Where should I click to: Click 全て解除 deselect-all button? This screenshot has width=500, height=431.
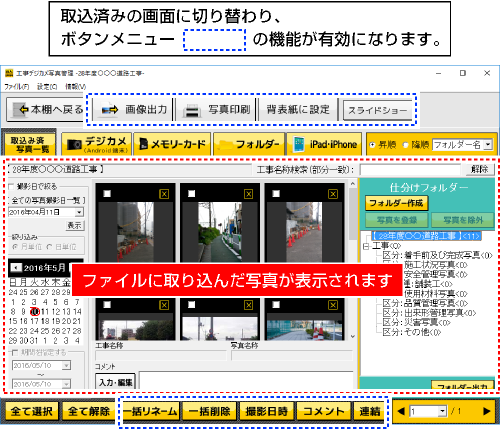[89, 411]
